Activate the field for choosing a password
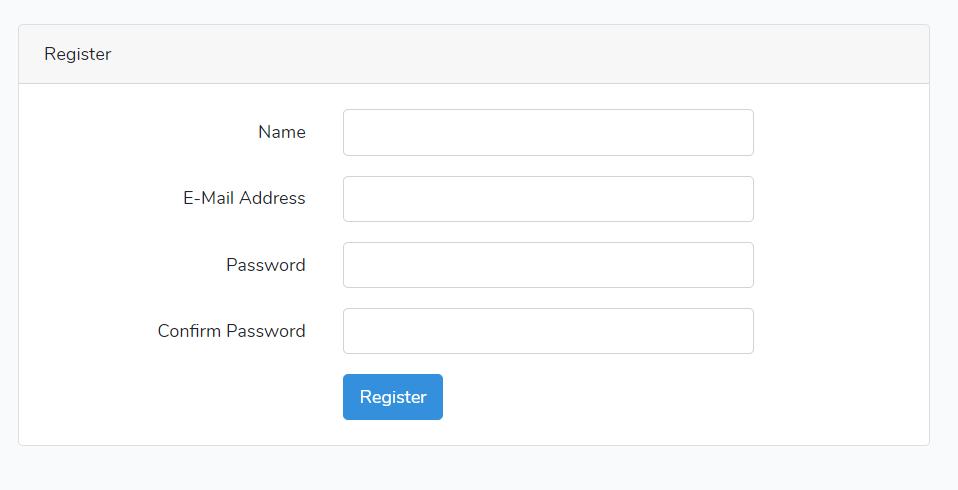The height and width of the screenshot is (490, 958). tap(548, 265)
